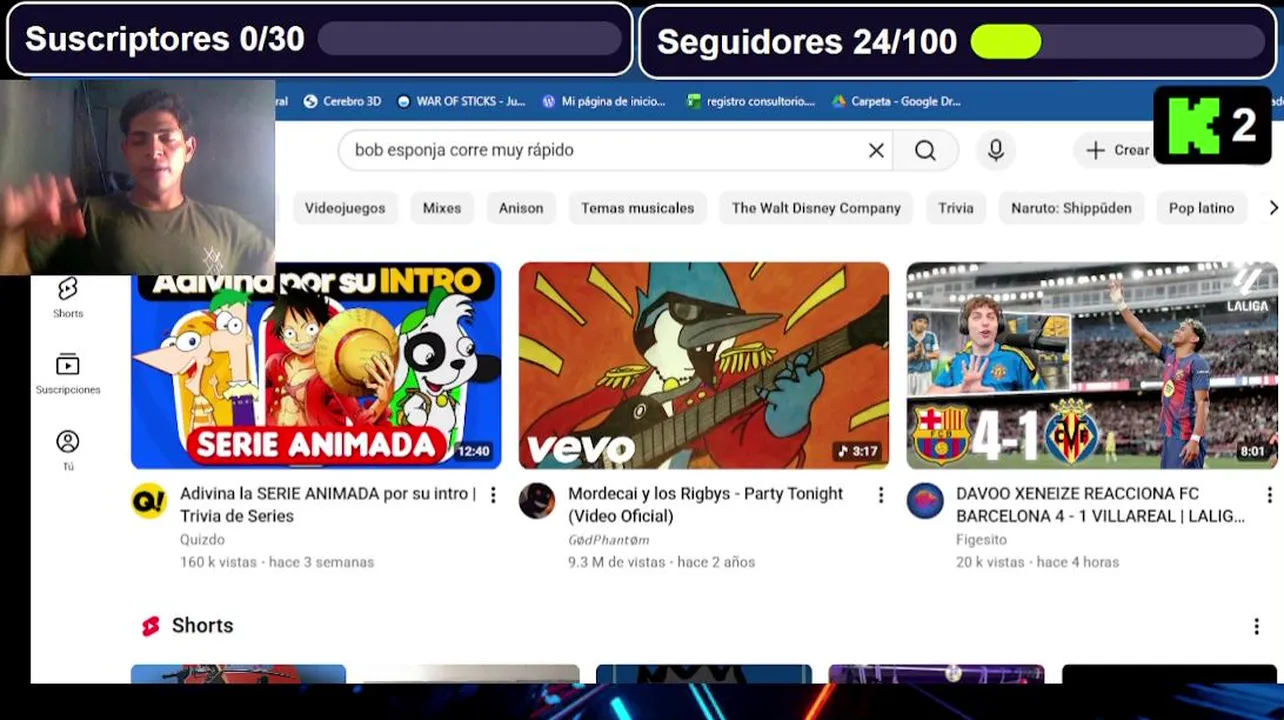Open the Tú profile section
This screenshot has width=1284, height=720.
pyautogui.click(x=68, y=449)
